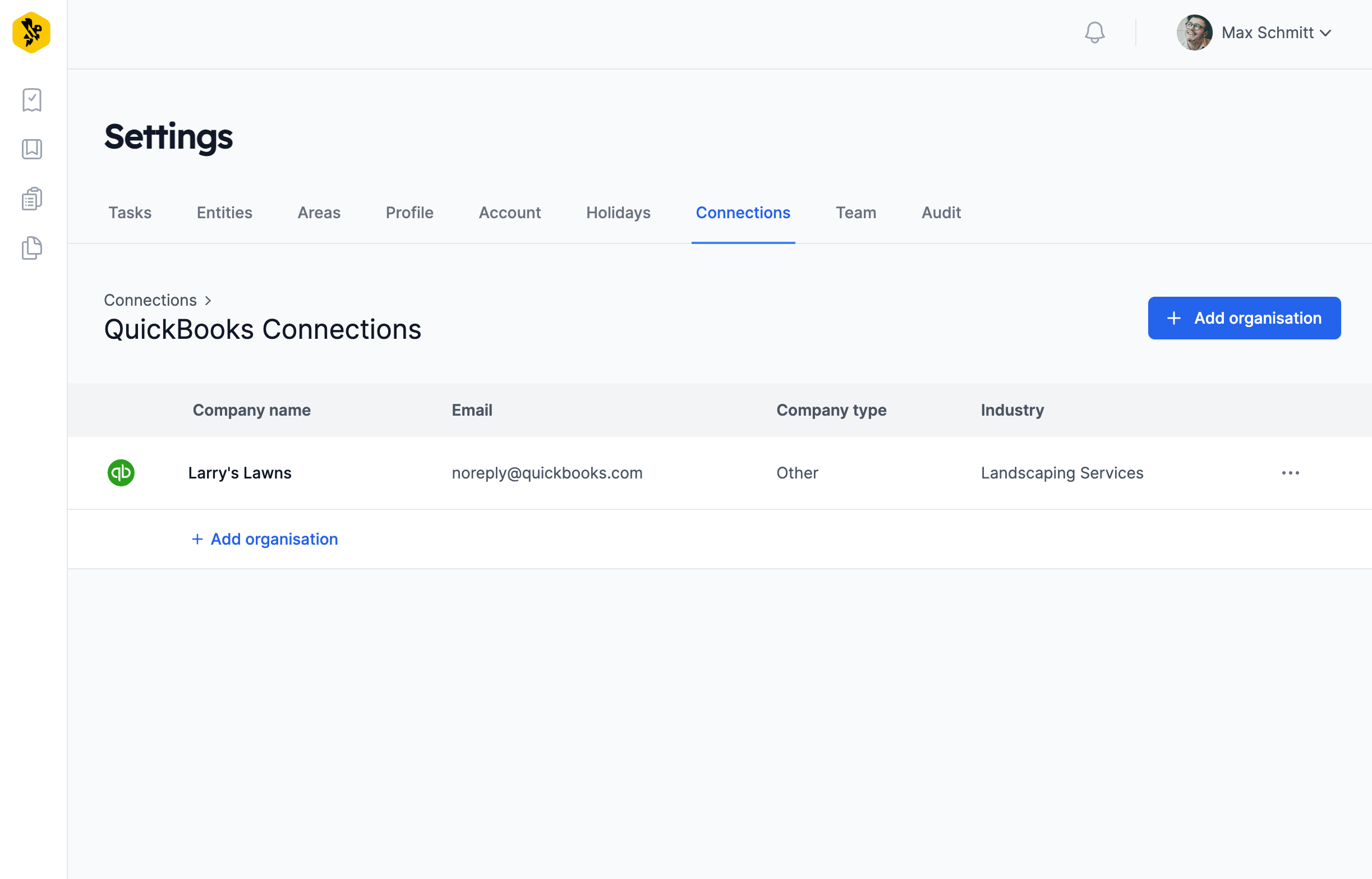Open the clipboard list sidebar icon

click(x=32, y=199)
